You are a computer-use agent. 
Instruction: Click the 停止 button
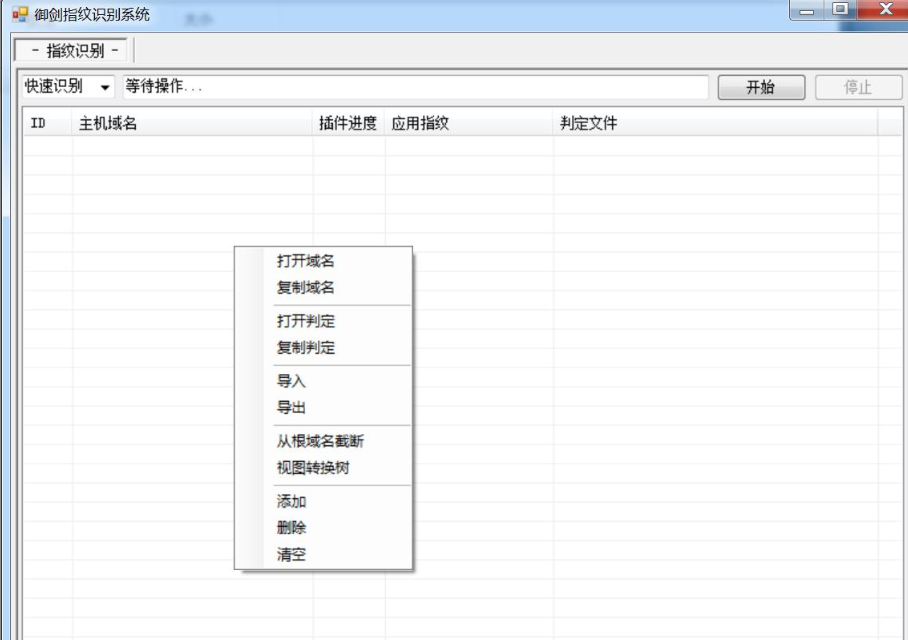point(858,87)
